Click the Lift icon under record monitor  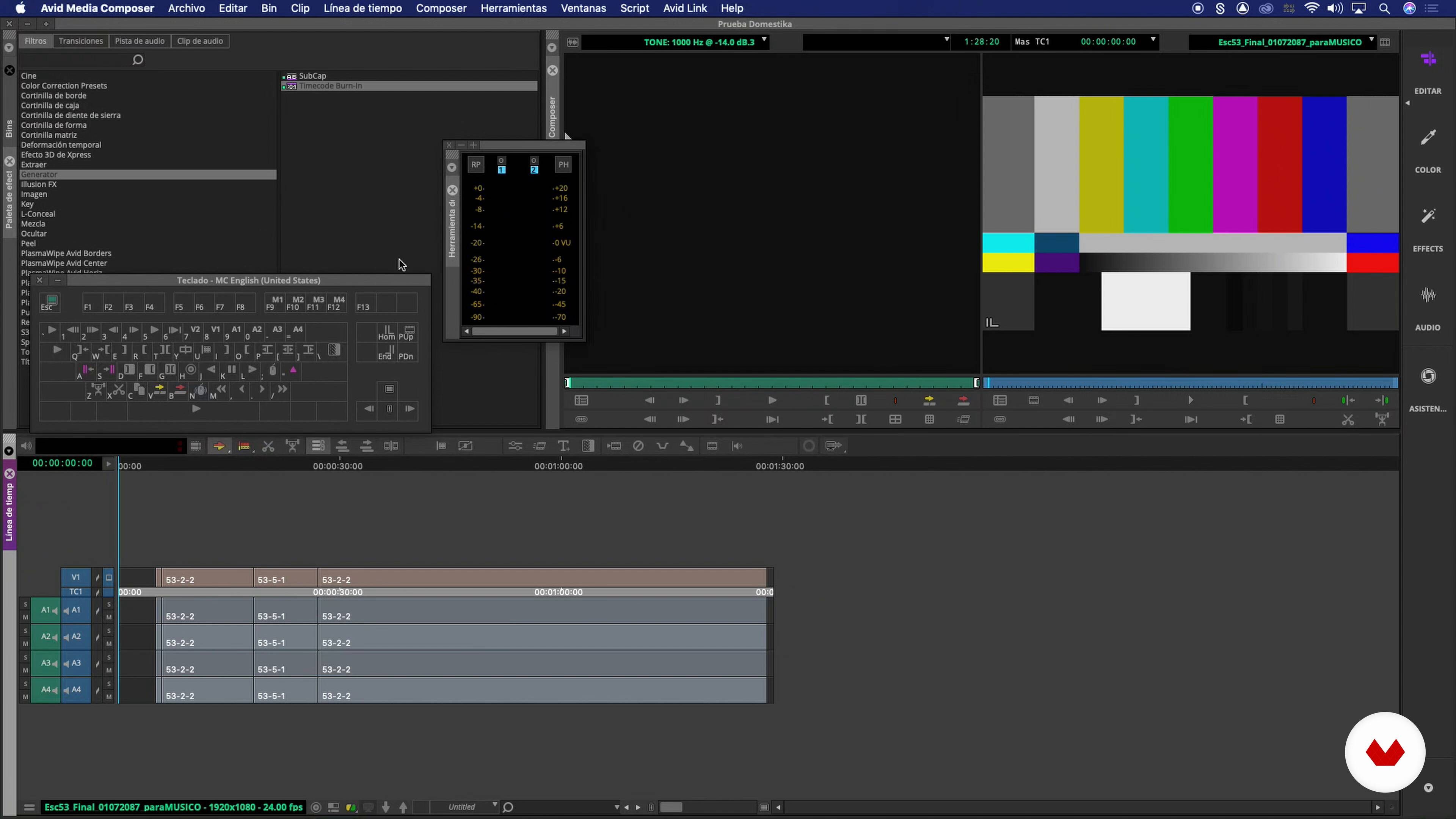(1382, 419)
